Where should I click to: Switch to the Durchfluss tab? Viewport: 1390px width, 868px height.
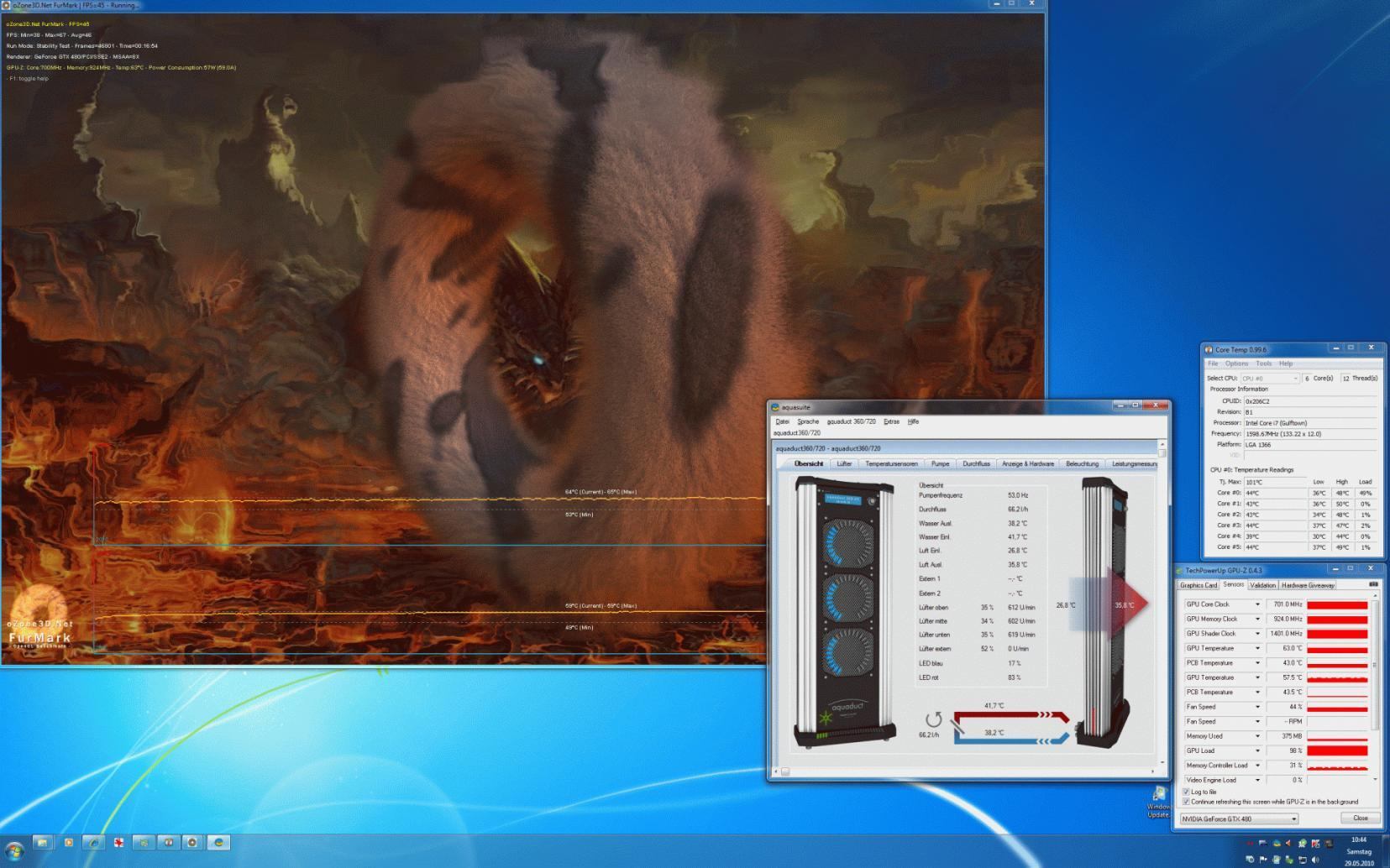coord(976,463)
